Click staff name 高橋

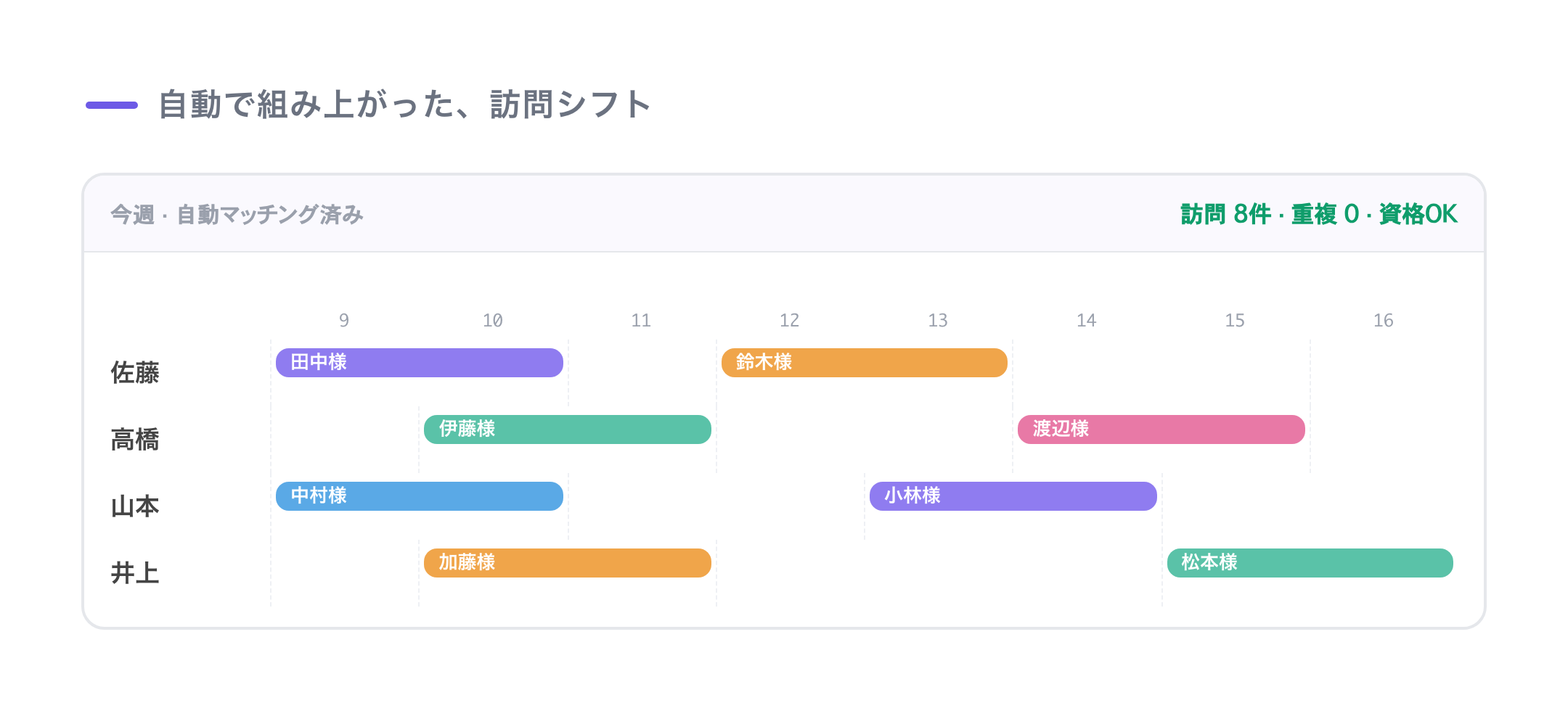point(135,440)
